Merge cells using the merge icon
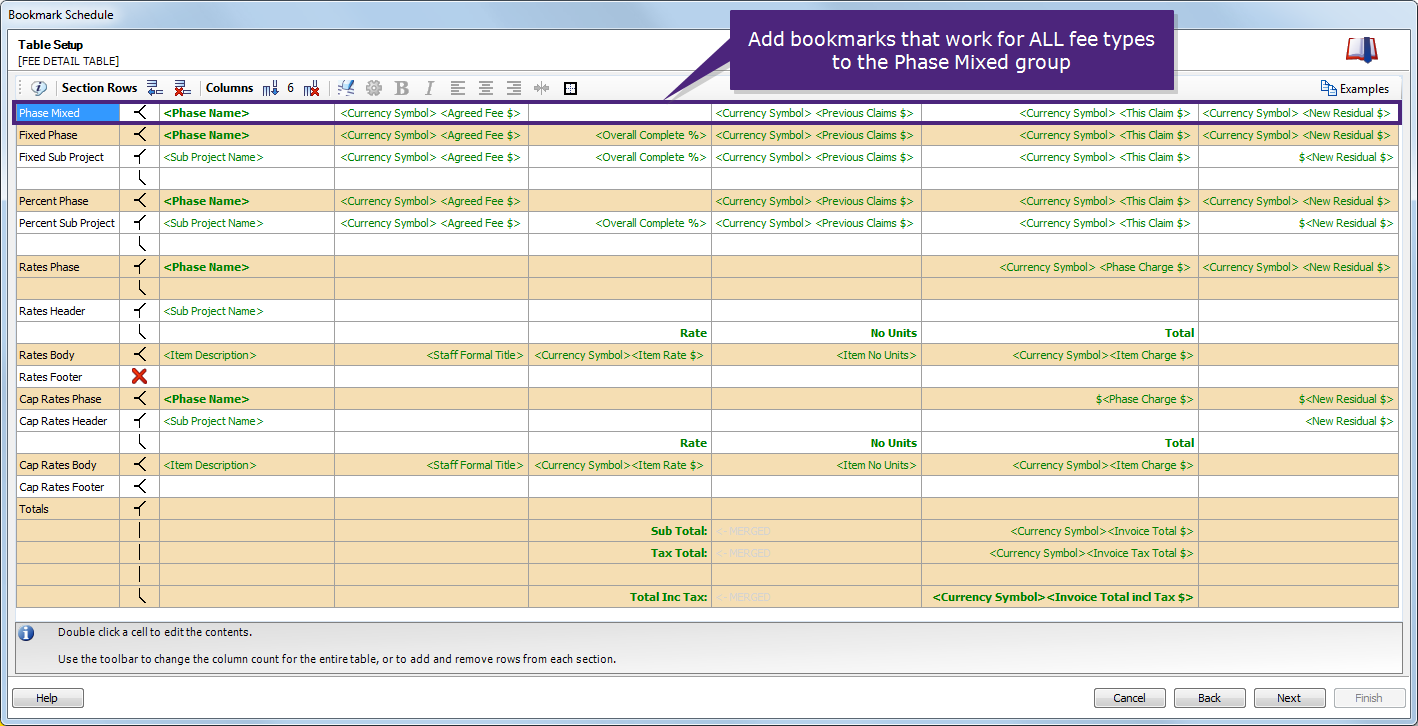 541,88
